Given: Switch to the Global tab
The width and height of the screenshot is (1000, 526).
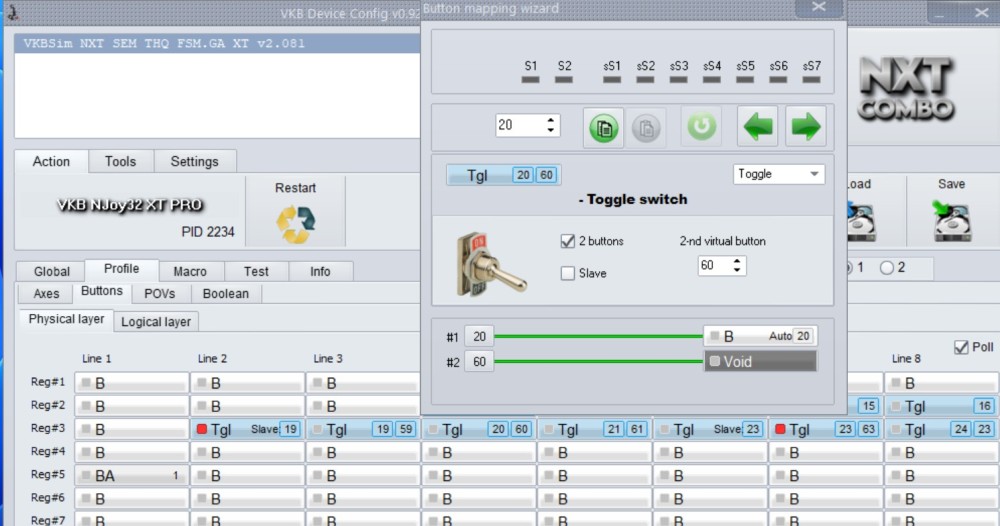Looking at the screenshot, I should tap(52, 272).
